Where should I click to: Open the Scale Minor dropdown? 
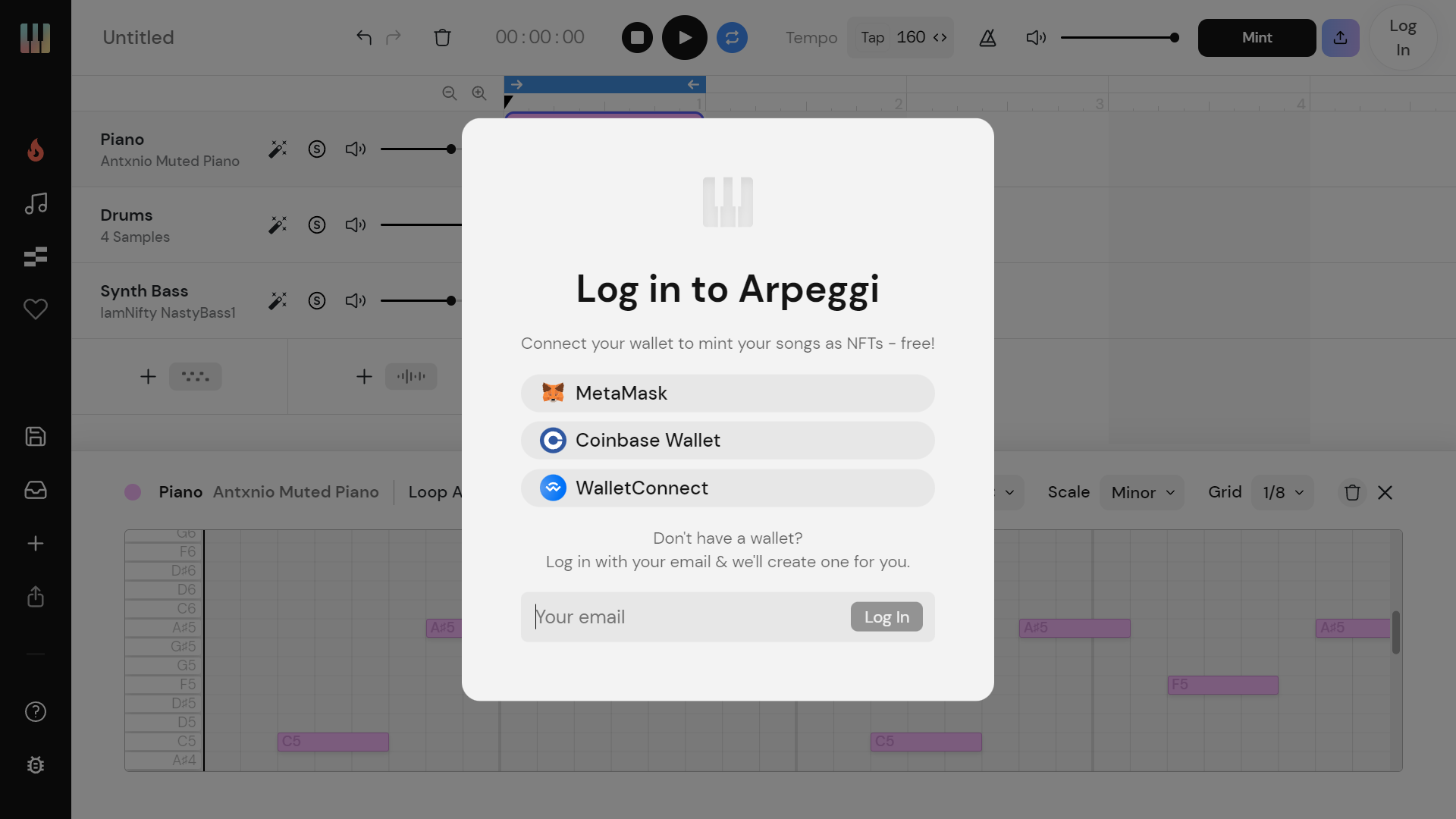[1142, 492]
